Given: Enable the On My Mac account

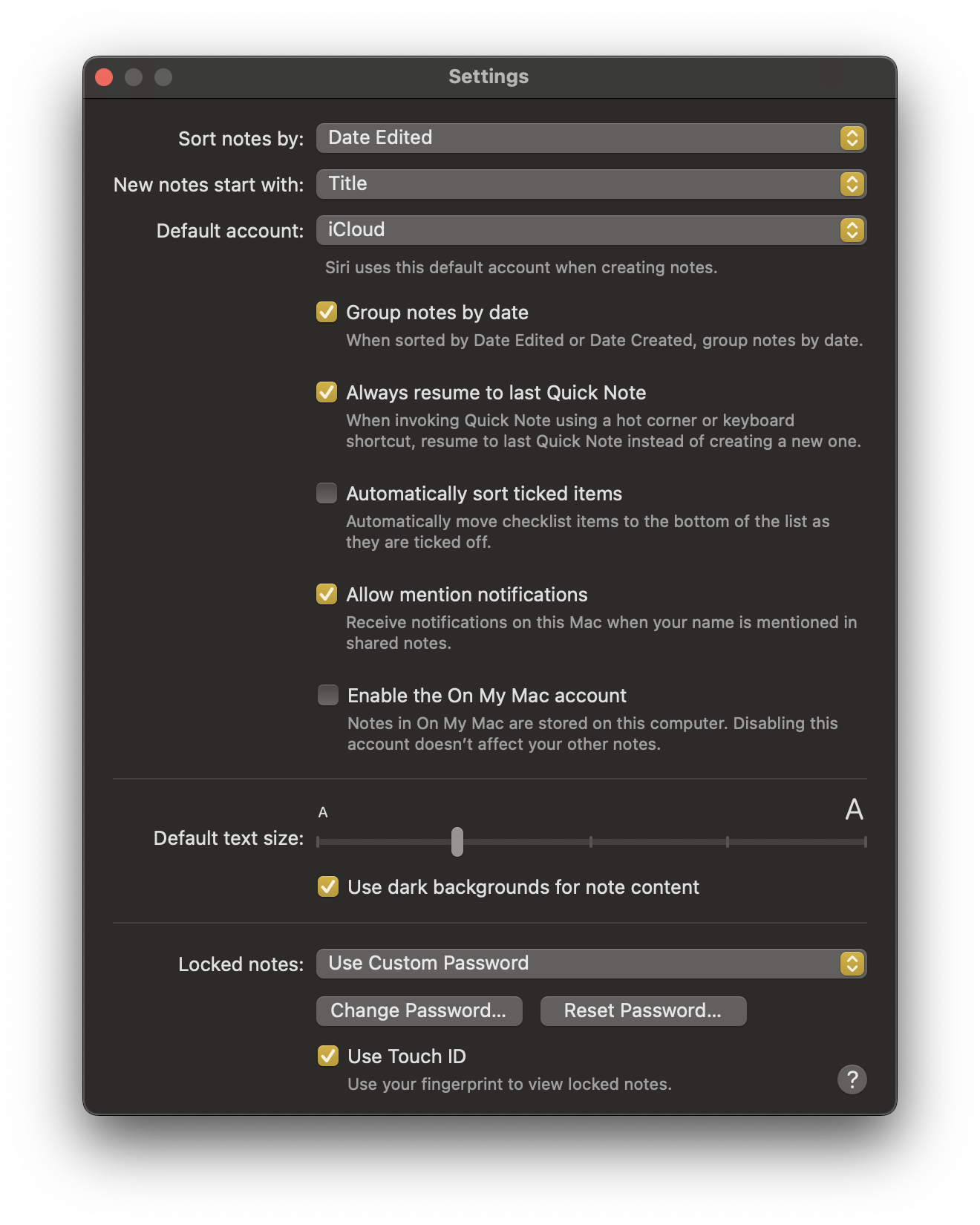Looking at the screenshot, I should (x=328, y=696).
